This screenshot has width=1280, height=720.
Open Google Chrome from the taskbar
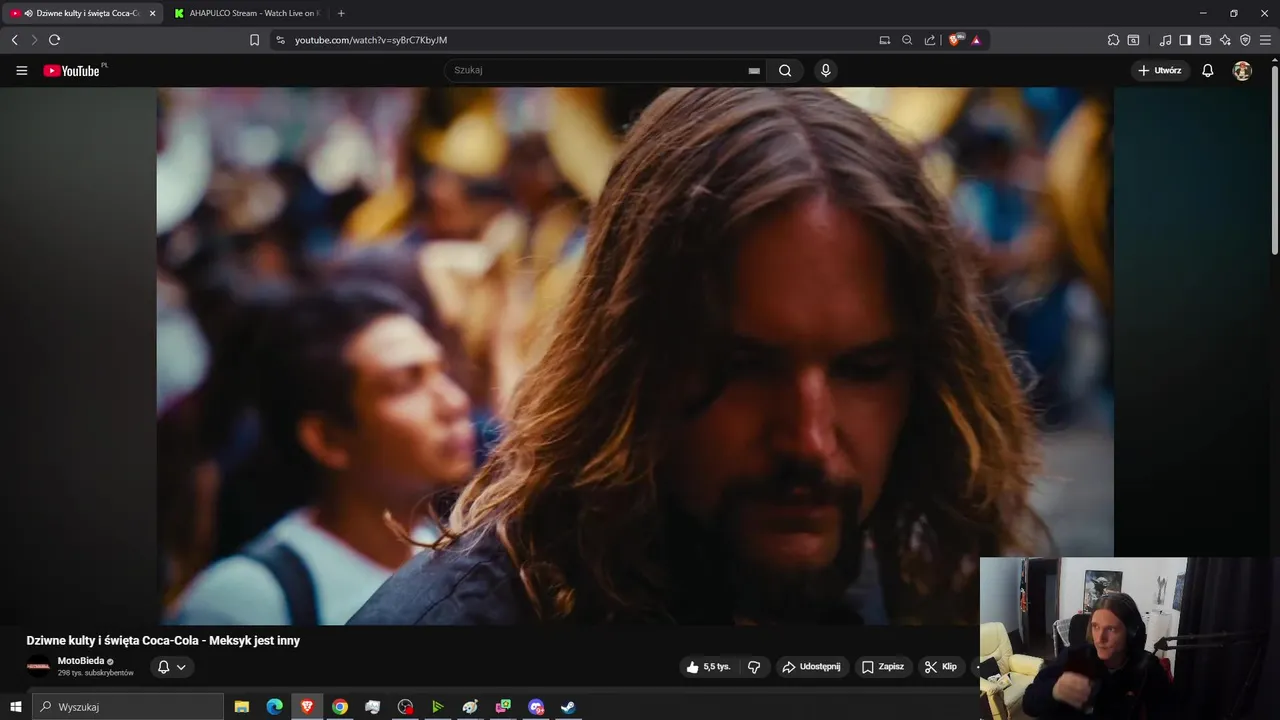pyautogui.click(x=340, y=707)
